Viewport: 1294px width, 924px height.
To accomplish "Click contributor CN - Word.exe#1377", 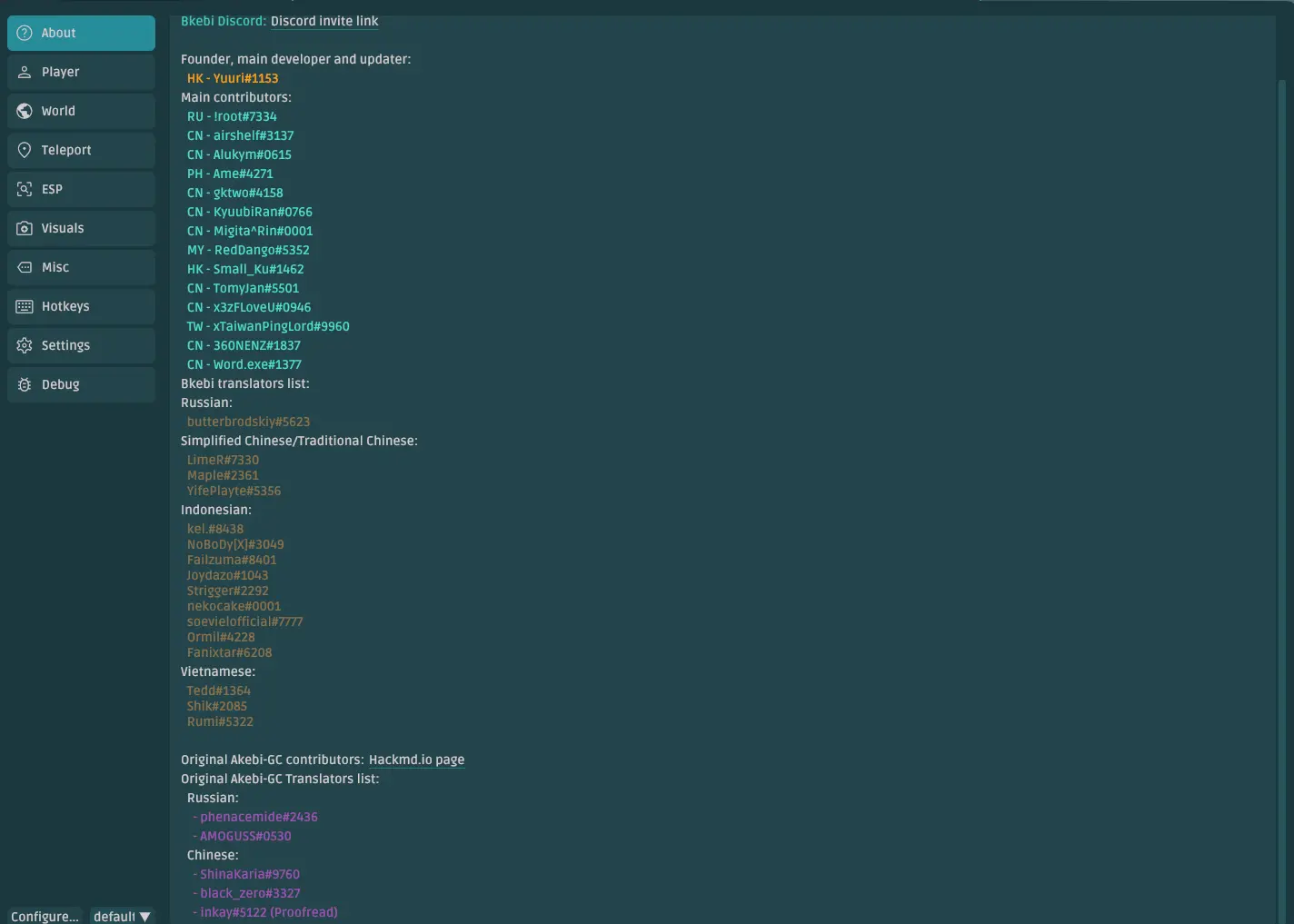I will click(244, 364).
